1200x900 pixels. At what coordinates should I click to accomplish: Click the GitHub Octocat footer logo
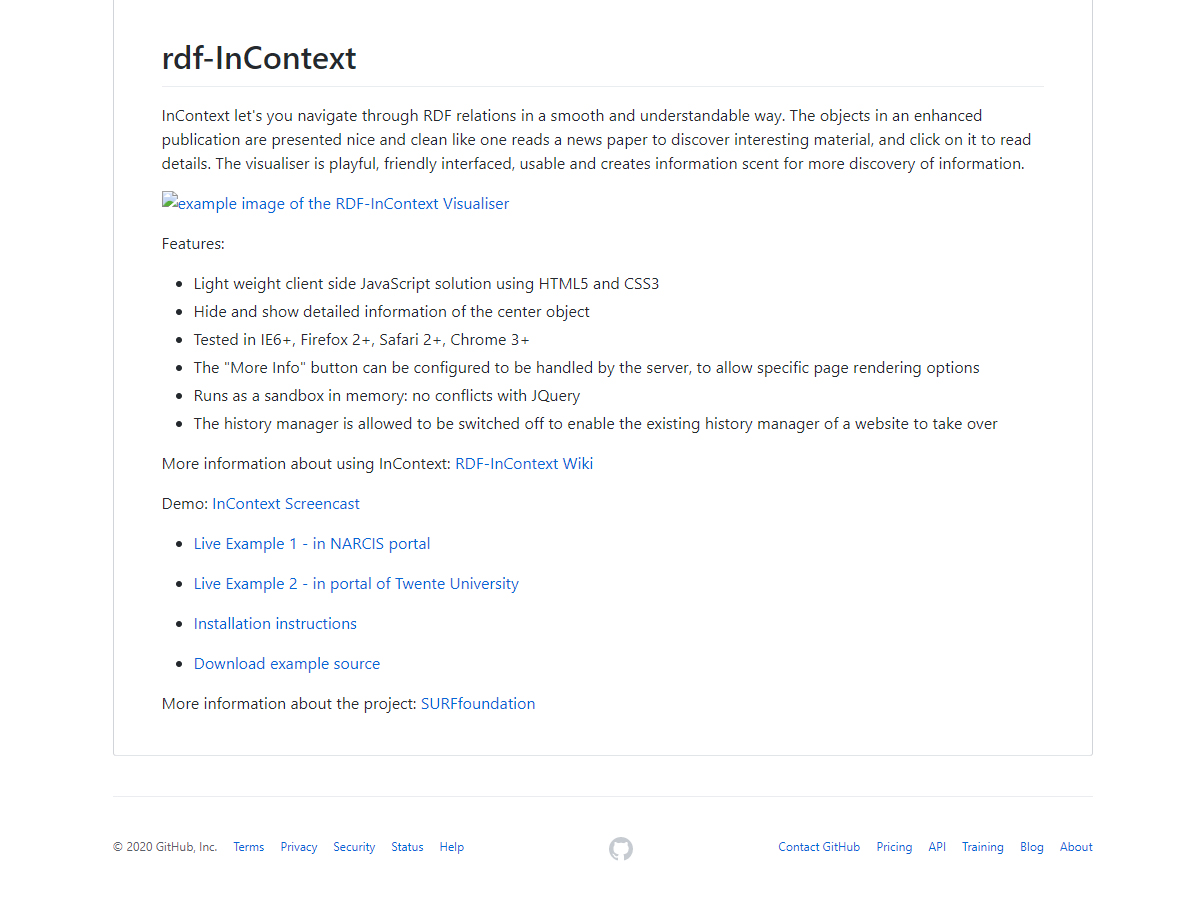click(621, 849)
